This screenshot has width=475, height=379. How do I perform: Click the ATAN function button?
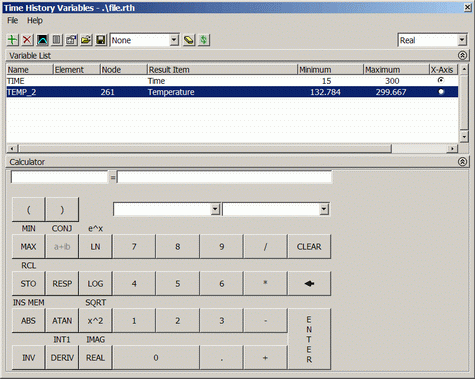(x=62, y=320)
